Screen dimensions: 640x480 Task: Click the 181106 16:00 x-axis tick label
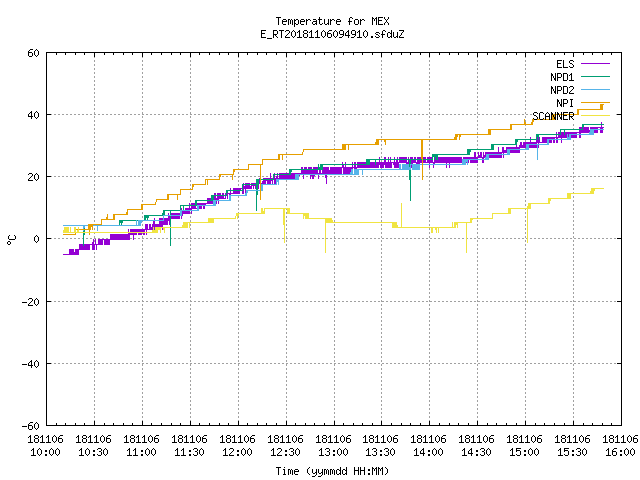click(x=620, y=446)
